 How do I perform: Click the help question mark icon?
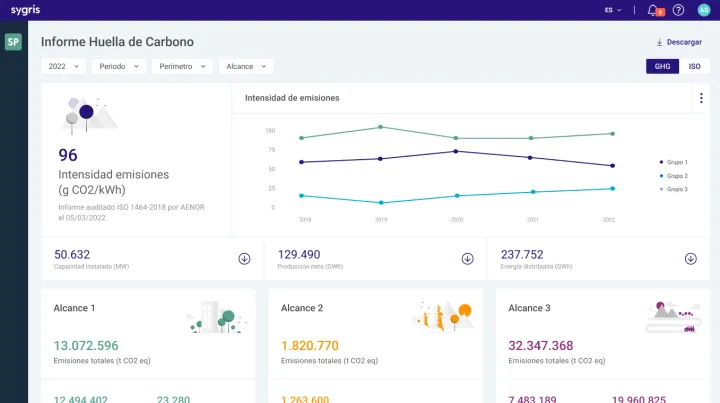point(678,10)
